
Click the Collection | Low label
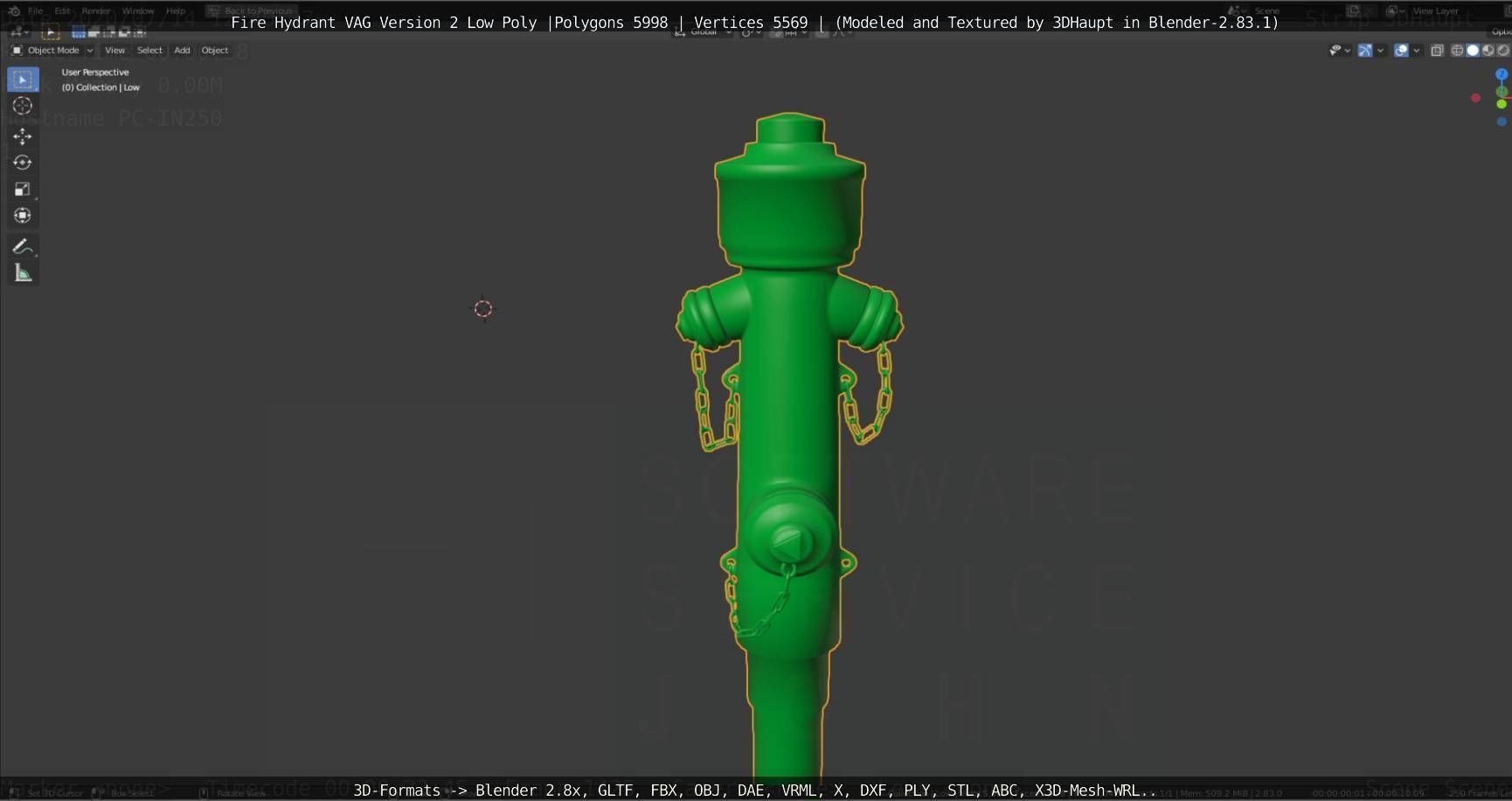pos(101,87)
